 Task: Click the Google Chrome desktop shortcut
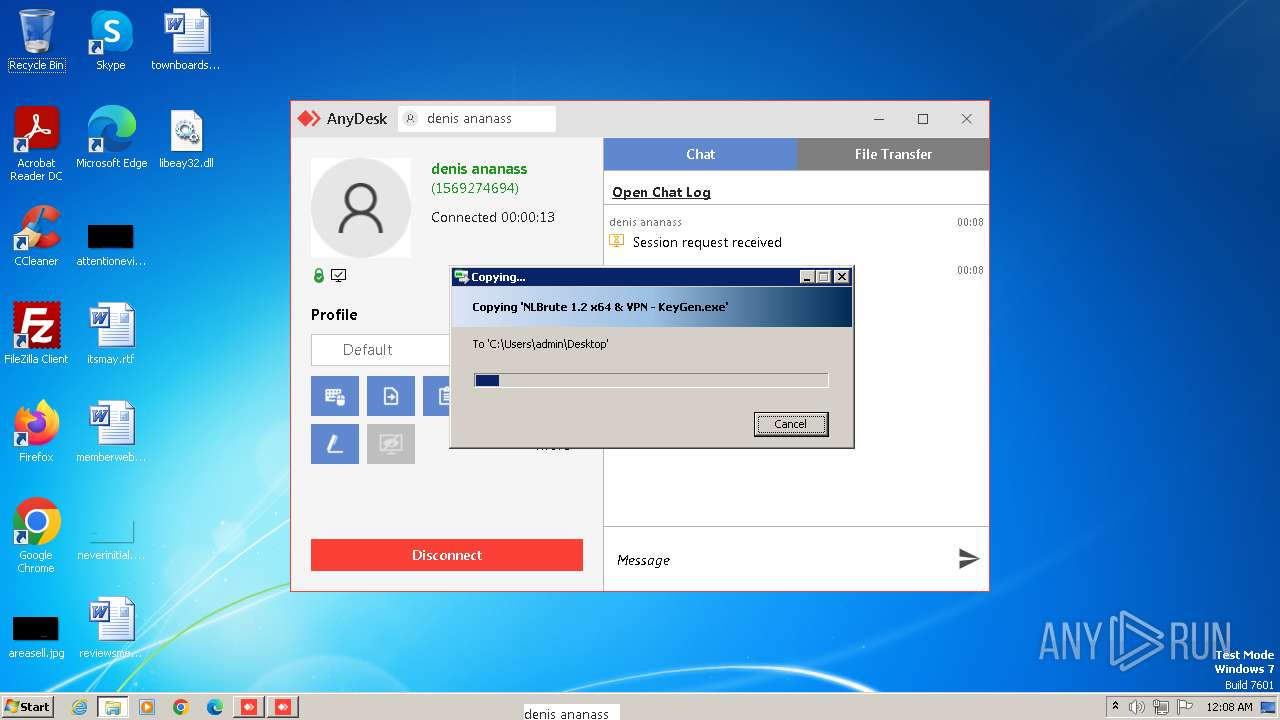point(37,536)
